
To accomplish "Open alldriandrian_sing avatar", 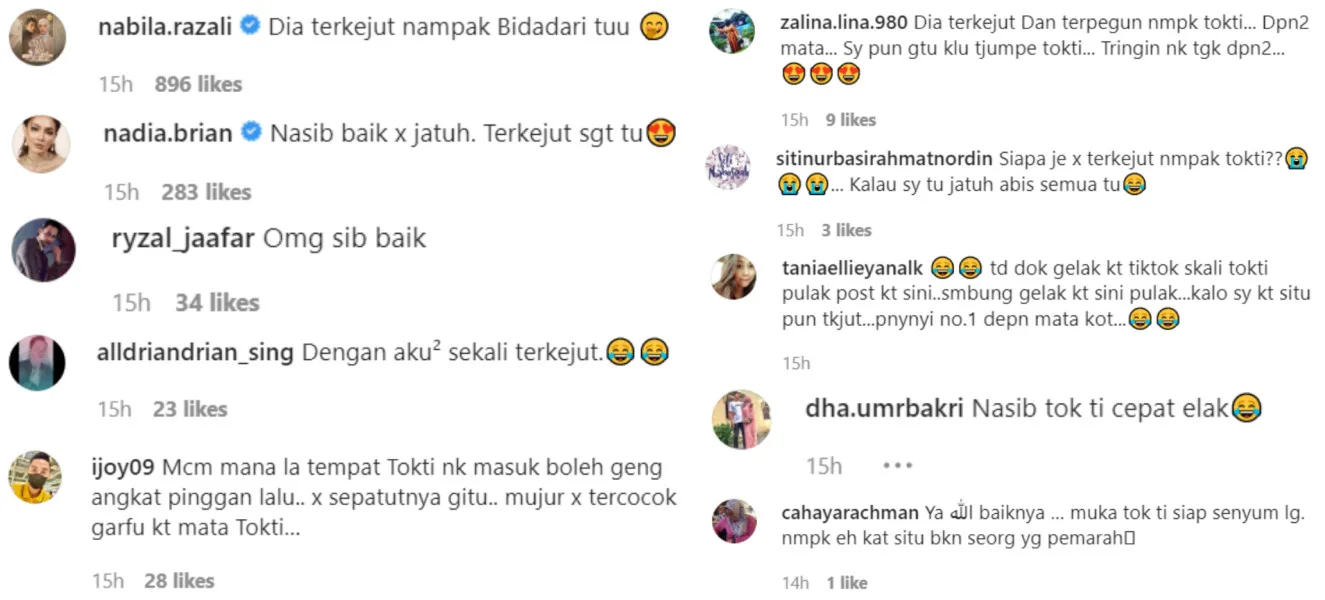I will pyautogui.click(x=37, y=362).
